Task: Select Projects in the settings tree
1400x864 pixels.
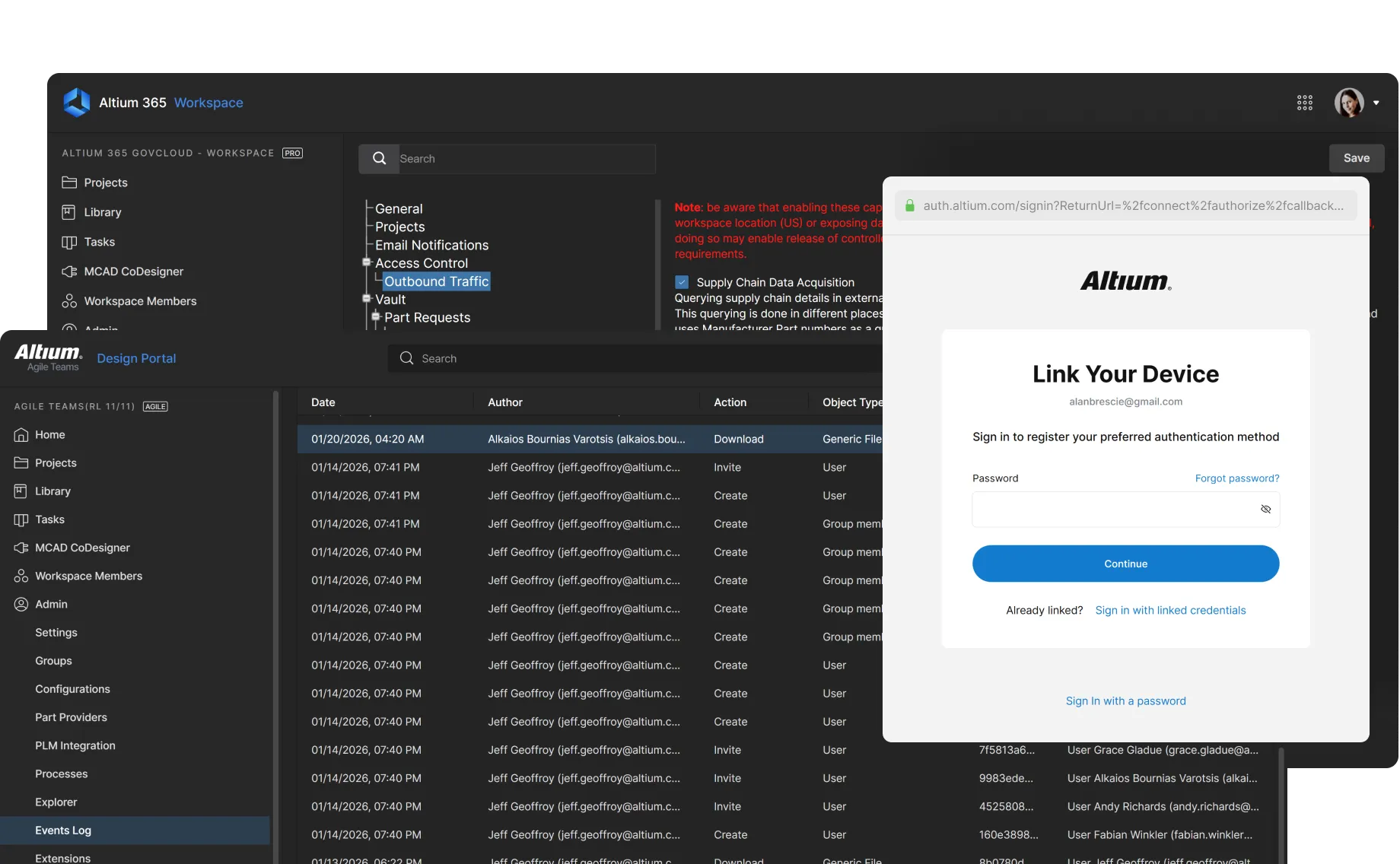Action: click(400, 227)
